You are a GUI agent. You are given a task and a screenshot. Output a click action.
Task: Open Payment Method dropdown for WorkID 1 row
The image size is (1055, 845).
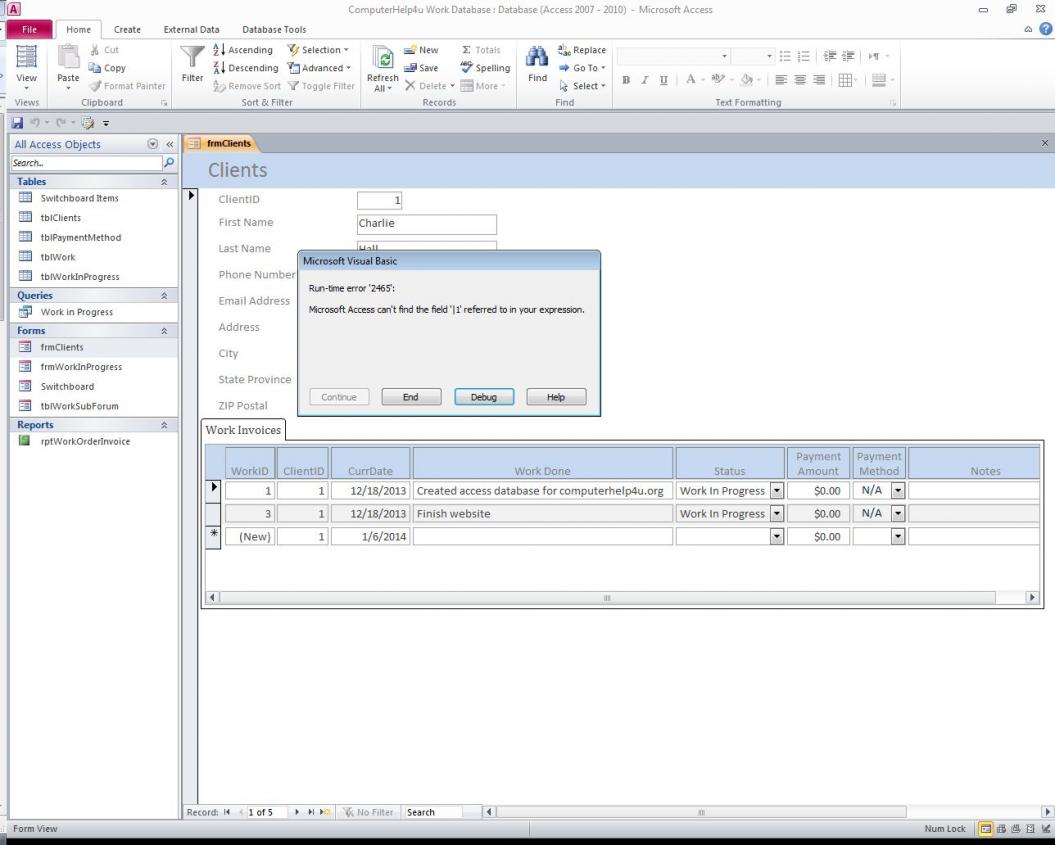pos(898,491)
